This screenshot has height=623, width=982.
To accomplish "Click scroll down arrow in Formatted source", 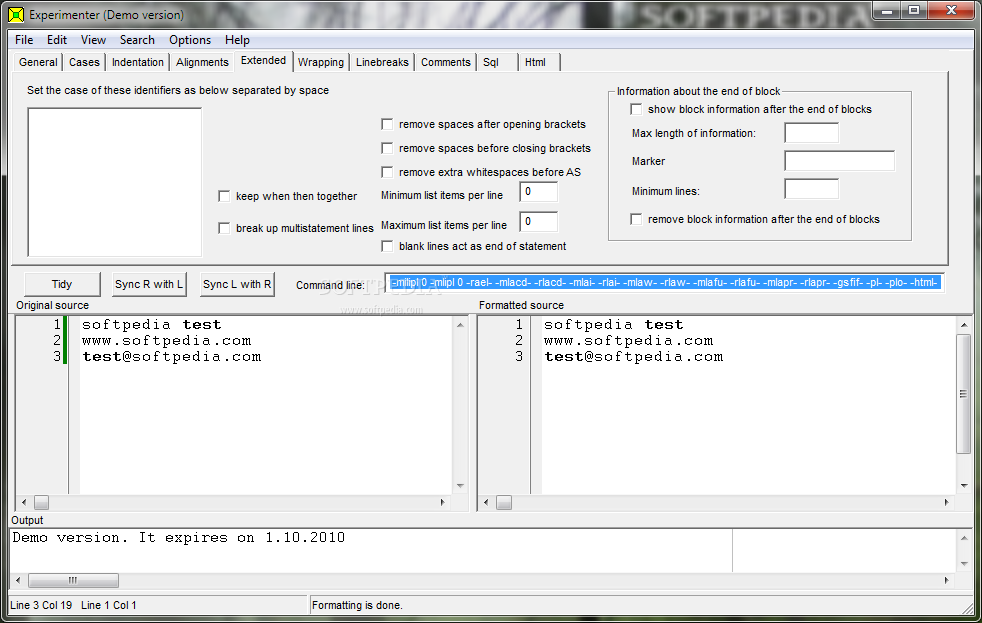I will click(x=964, y=486).
